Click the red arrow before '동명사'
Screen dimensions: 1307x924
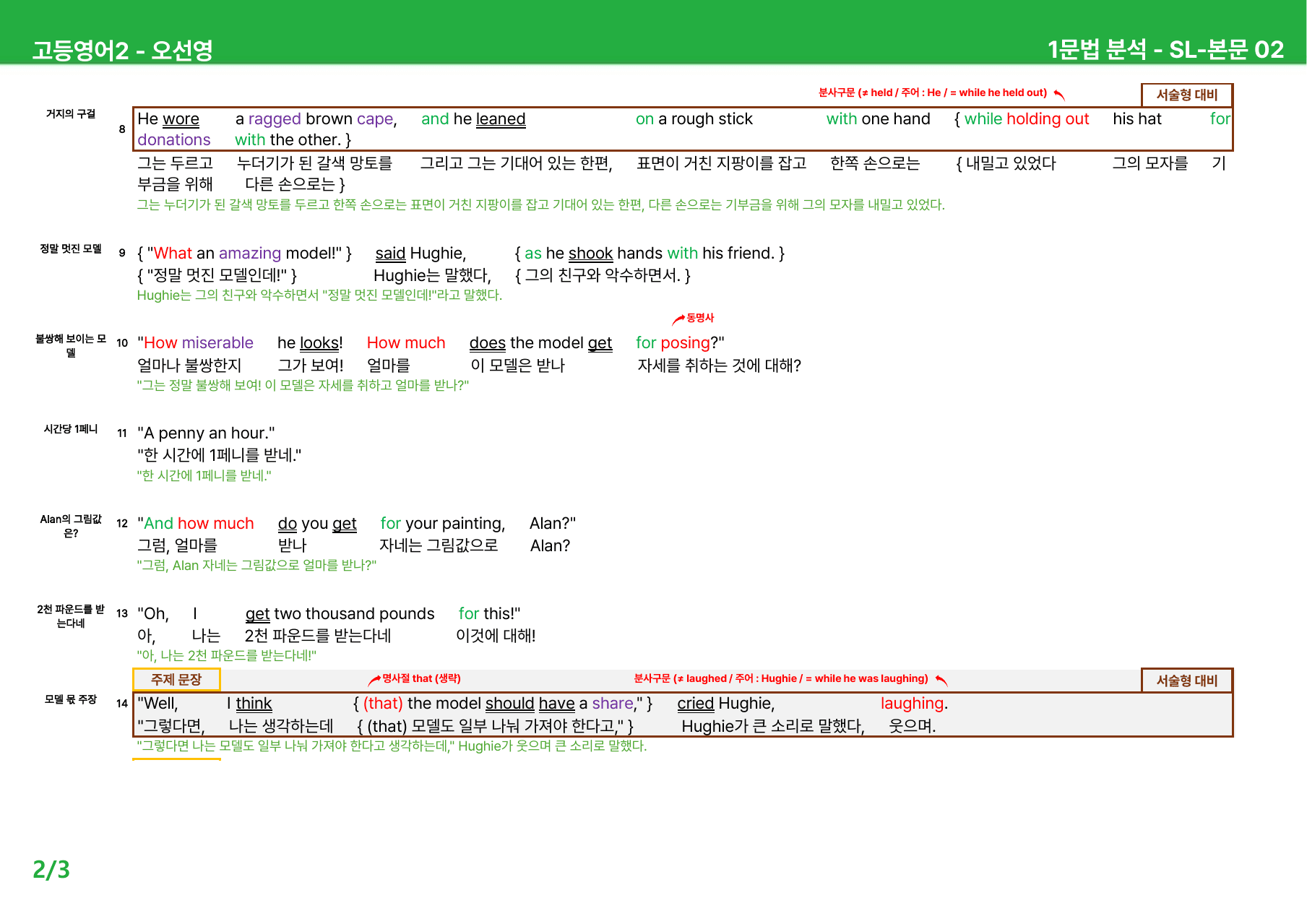coord(678,319)
